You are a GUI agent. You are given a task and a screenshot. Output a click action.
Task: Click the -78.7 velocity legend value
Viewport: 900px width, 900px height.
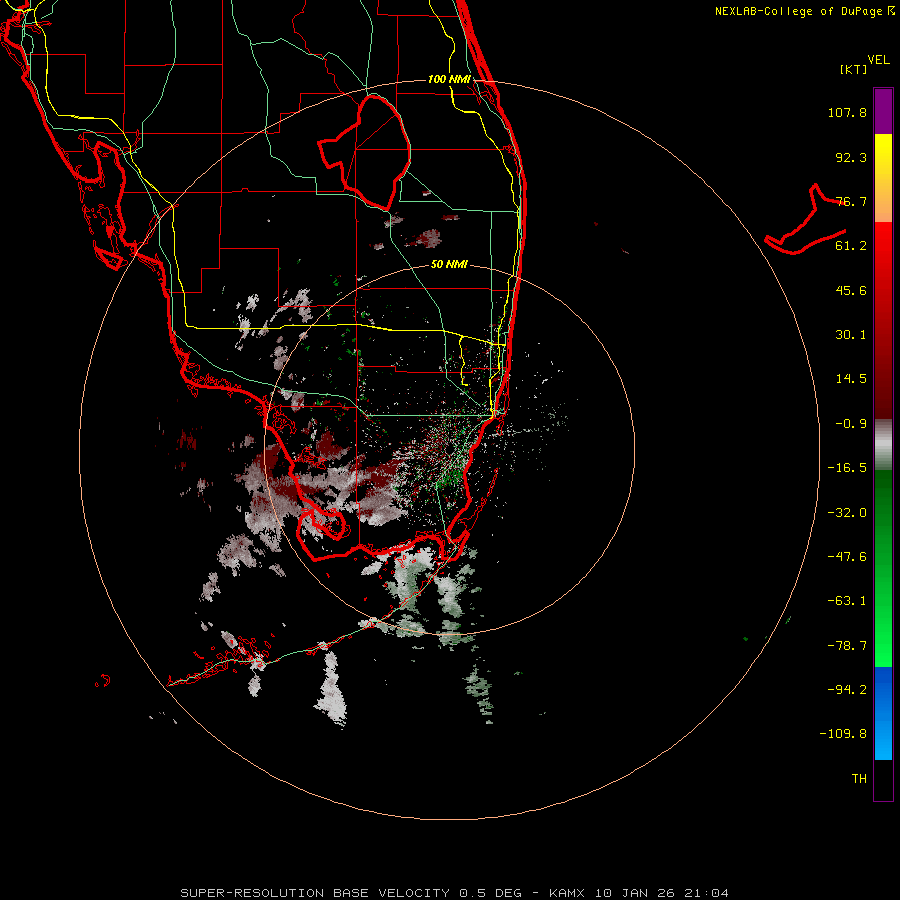[847, 646]
